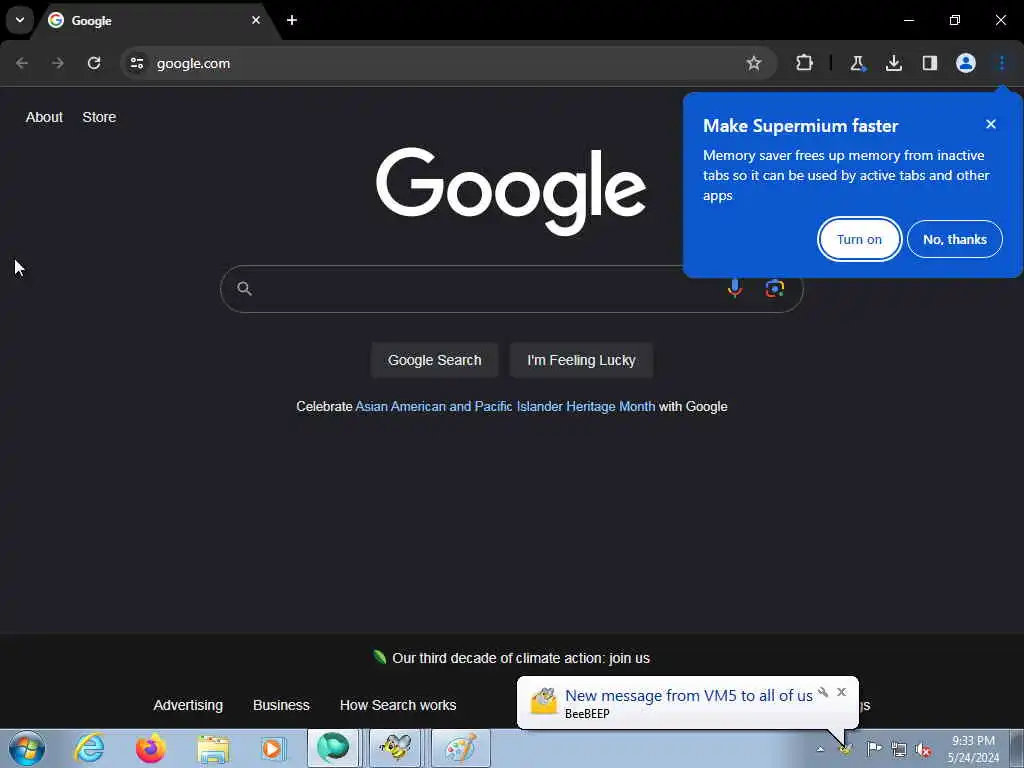Launch Firefox from taskbar
Screen dimensions: 1024x768
click(150, 748)
